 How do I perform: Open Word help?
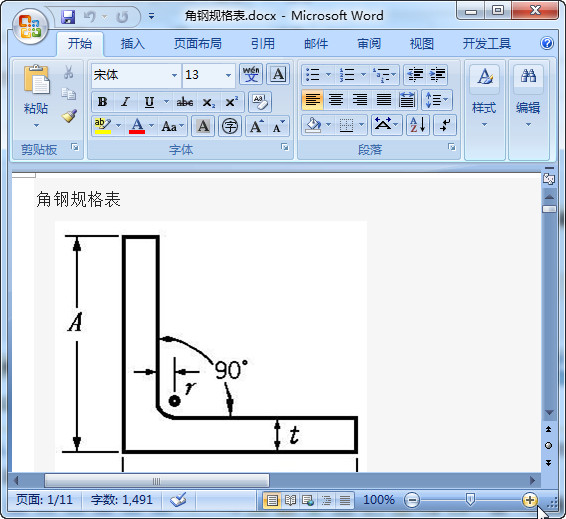[547, 43]
